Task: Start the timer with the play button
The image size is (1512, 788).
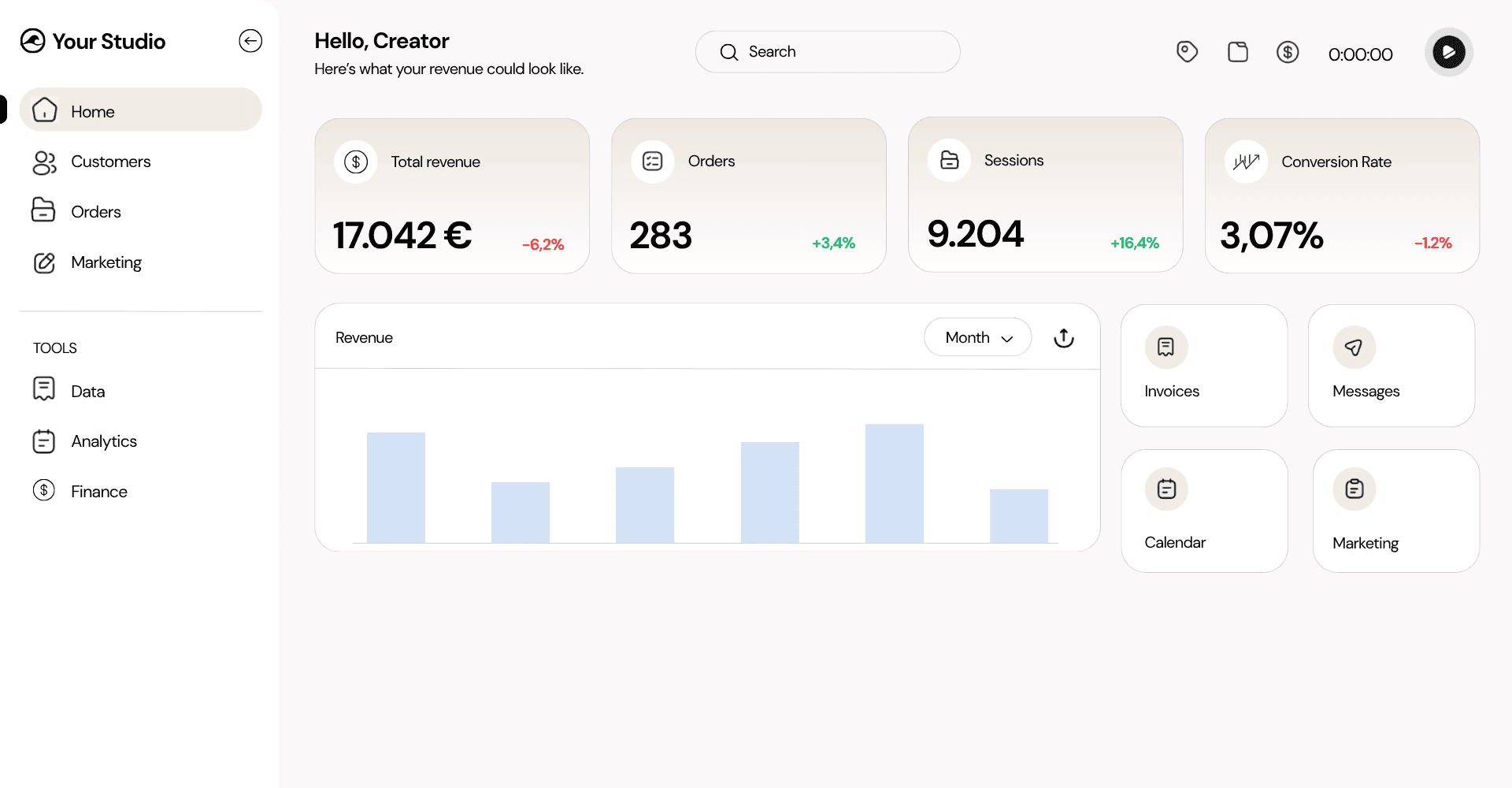Action: click(1449, 52)
